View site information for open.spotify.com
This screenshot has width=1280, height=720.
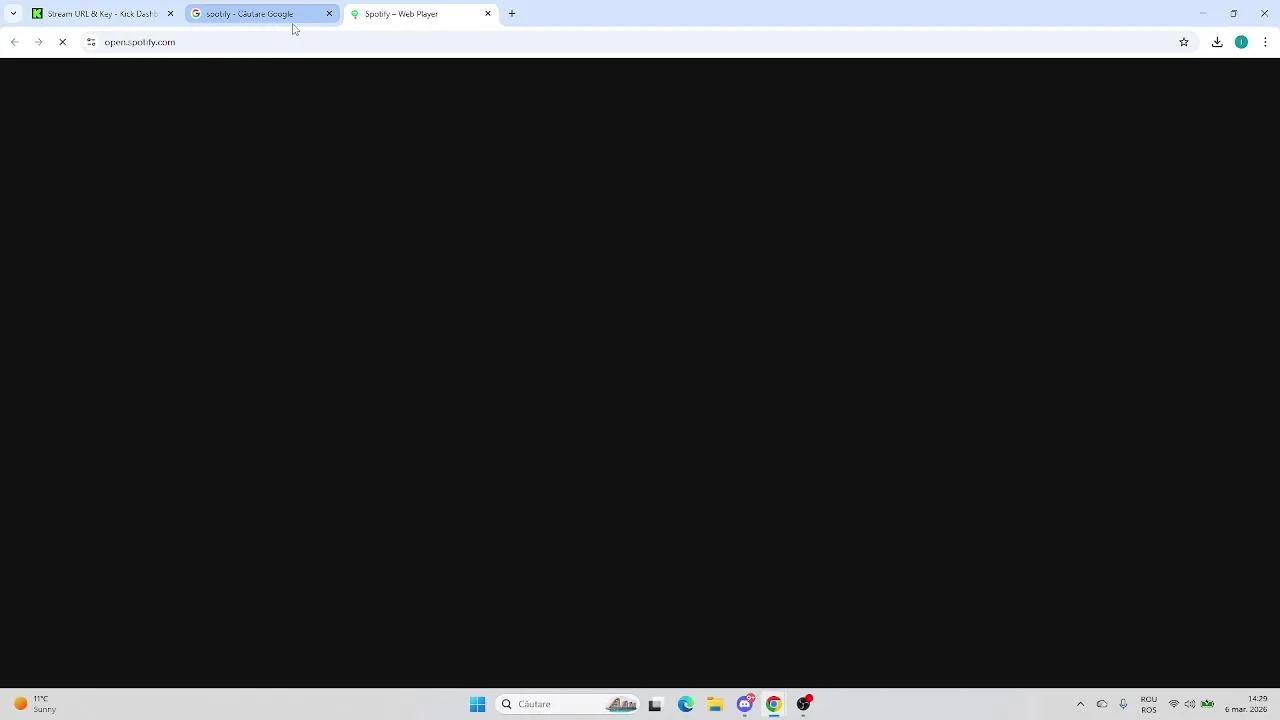[91, 42]
